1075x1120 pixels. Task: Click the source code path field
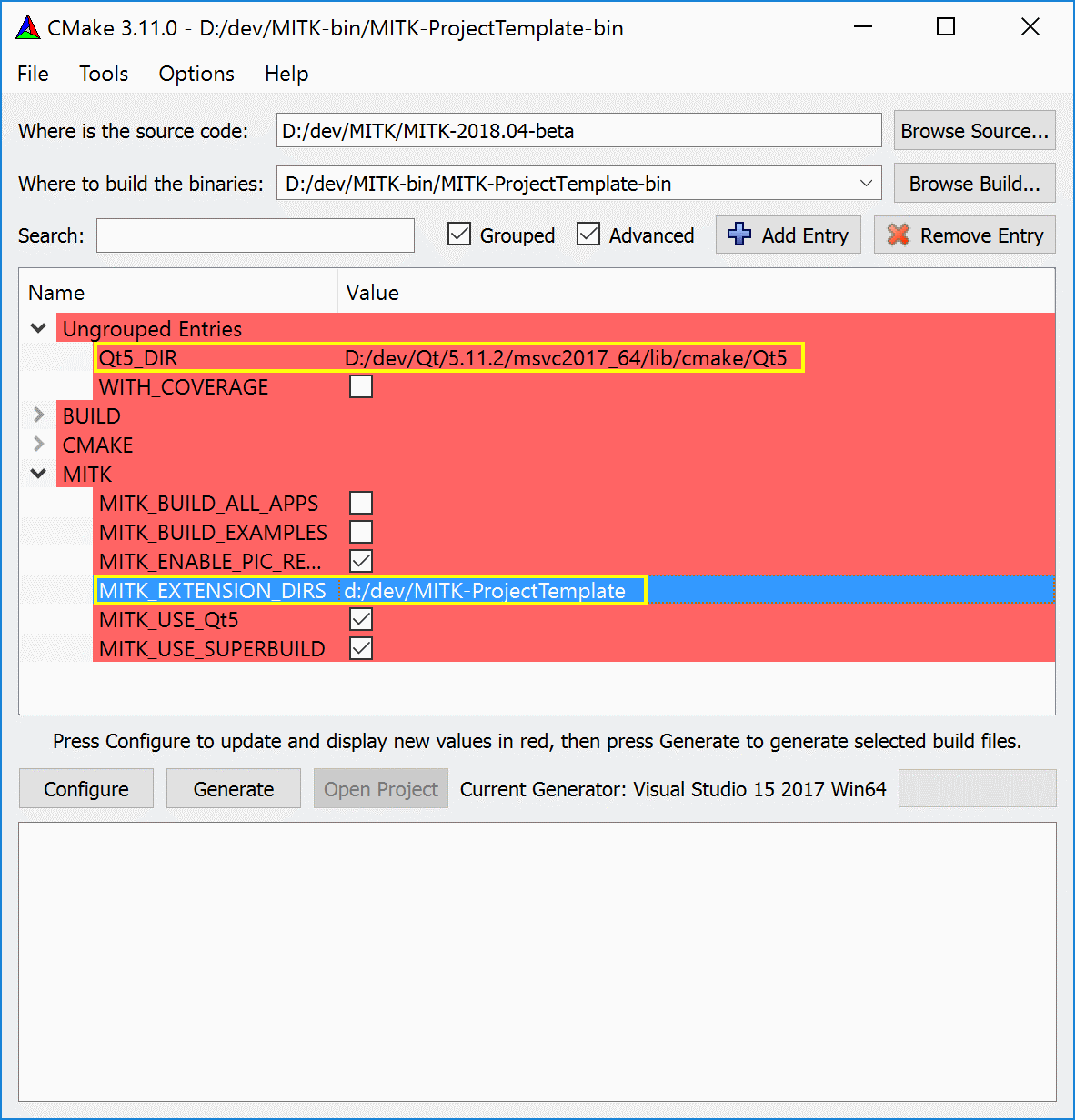[578, 130]
